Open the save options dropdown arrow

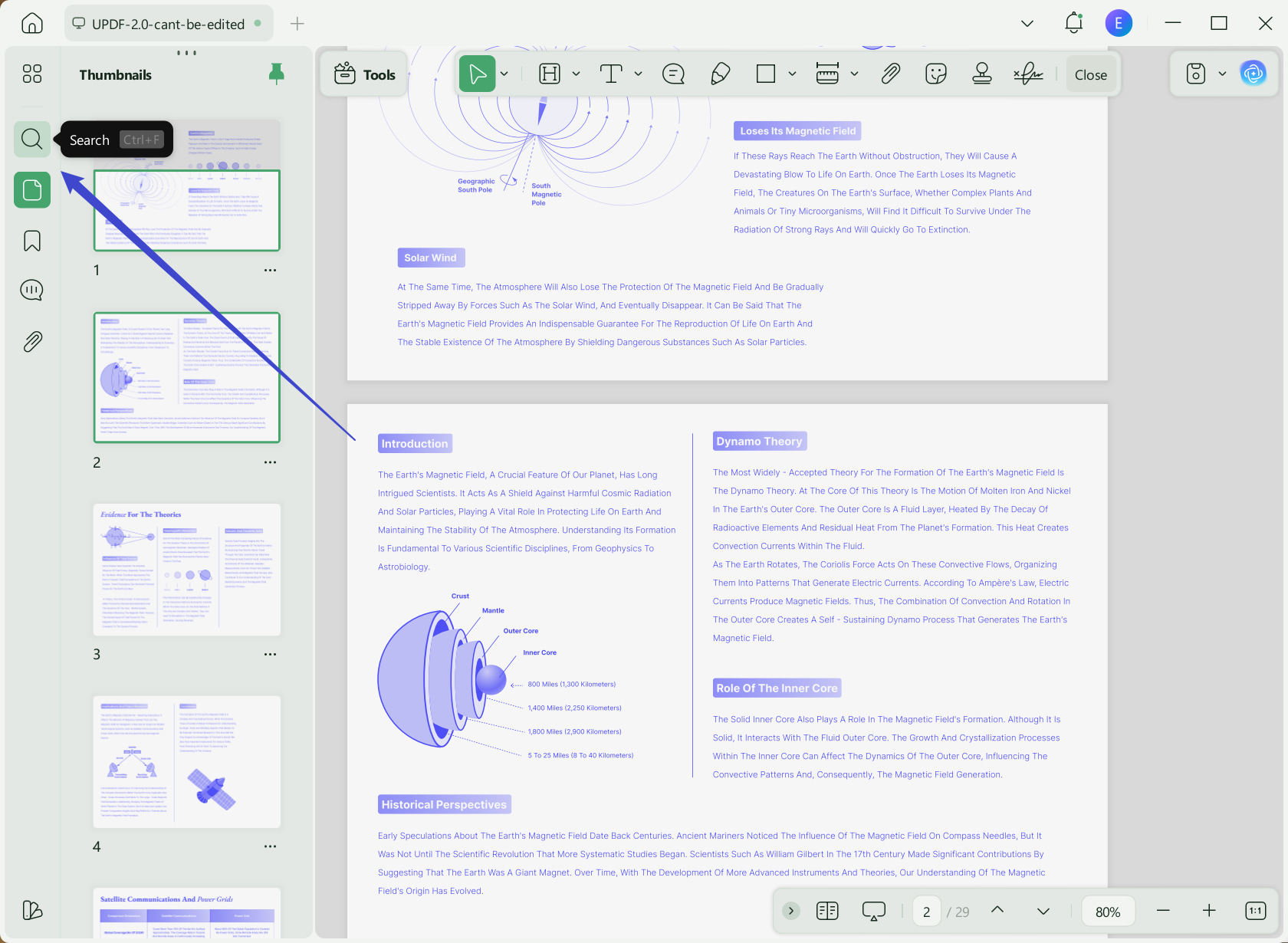(x=1222, y=74)
